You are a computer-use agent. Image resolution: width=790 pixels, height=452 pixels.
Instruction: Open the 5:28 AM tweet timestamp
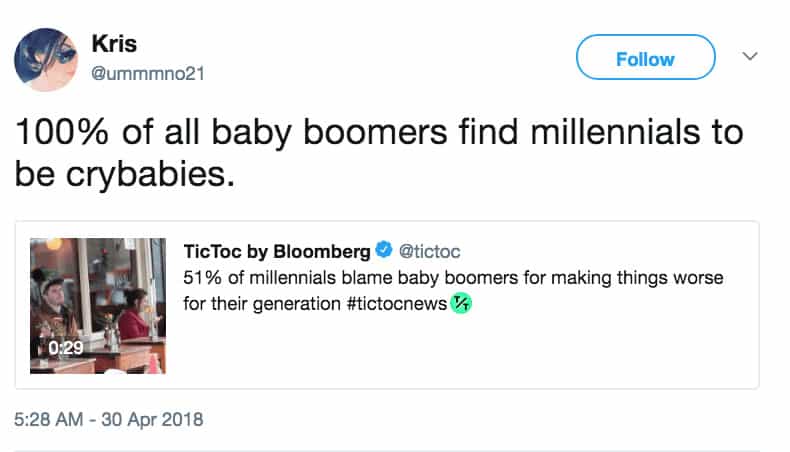click(x=49, y=419)
